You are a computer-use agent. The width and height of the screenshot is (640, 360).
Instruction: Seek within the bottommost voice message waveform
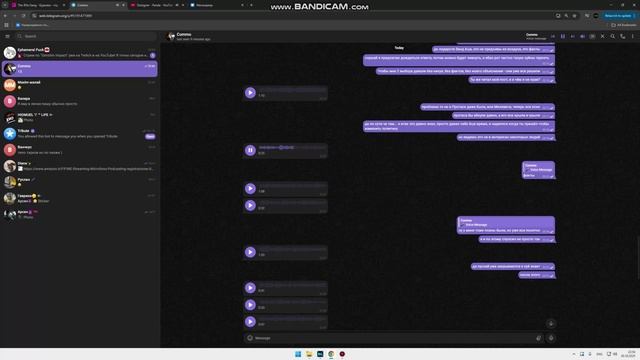(x=292, y=319)
